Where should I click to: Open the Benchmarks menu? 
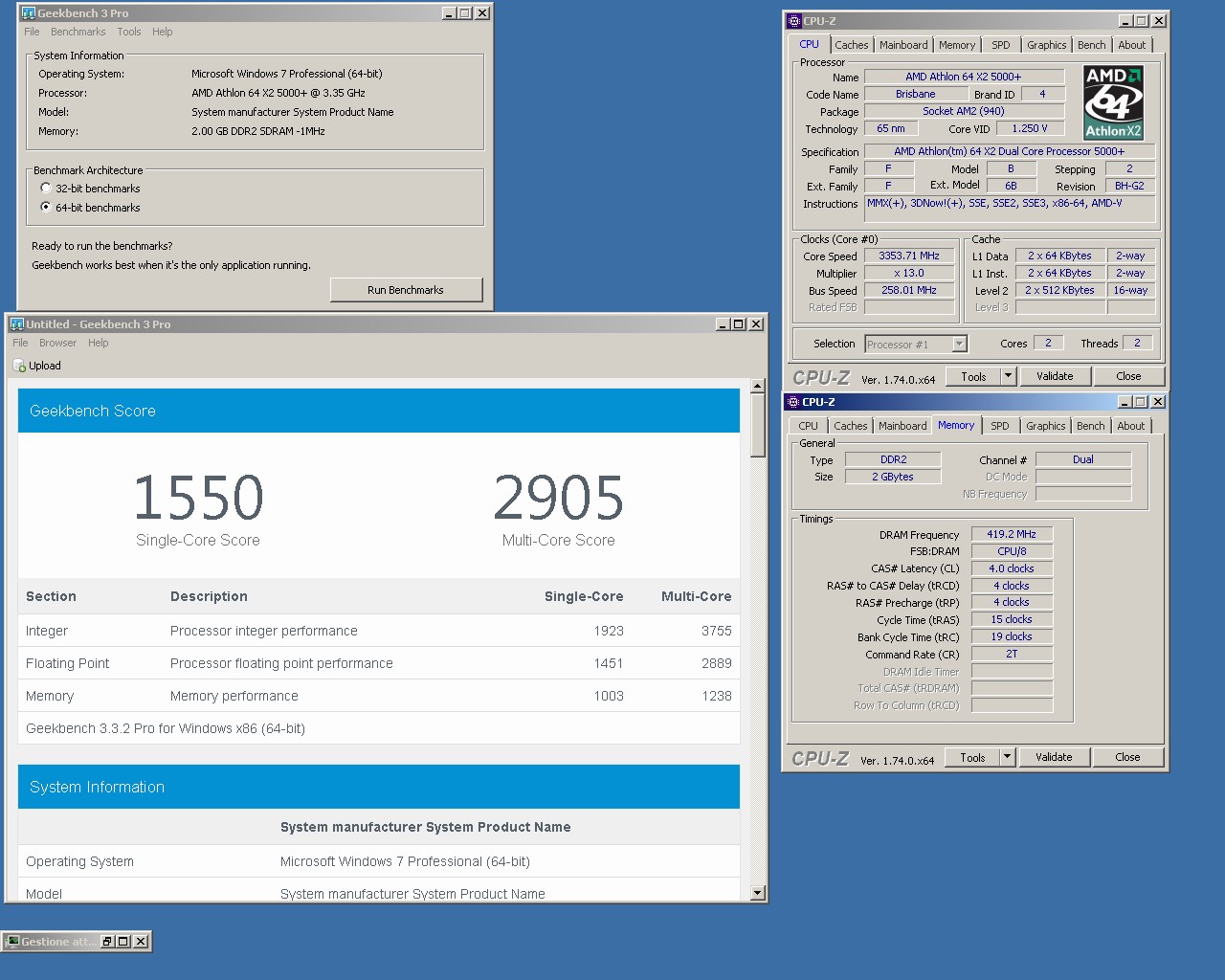pyautogui.click(x=78, y=33)
